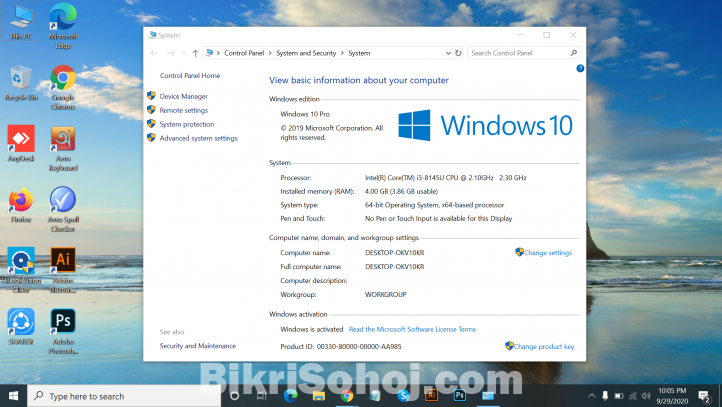Image resolution: width=722 pixels, height=407 pixels.
Task: Focus the Search Control Panel field
Action: coord(524,53)
